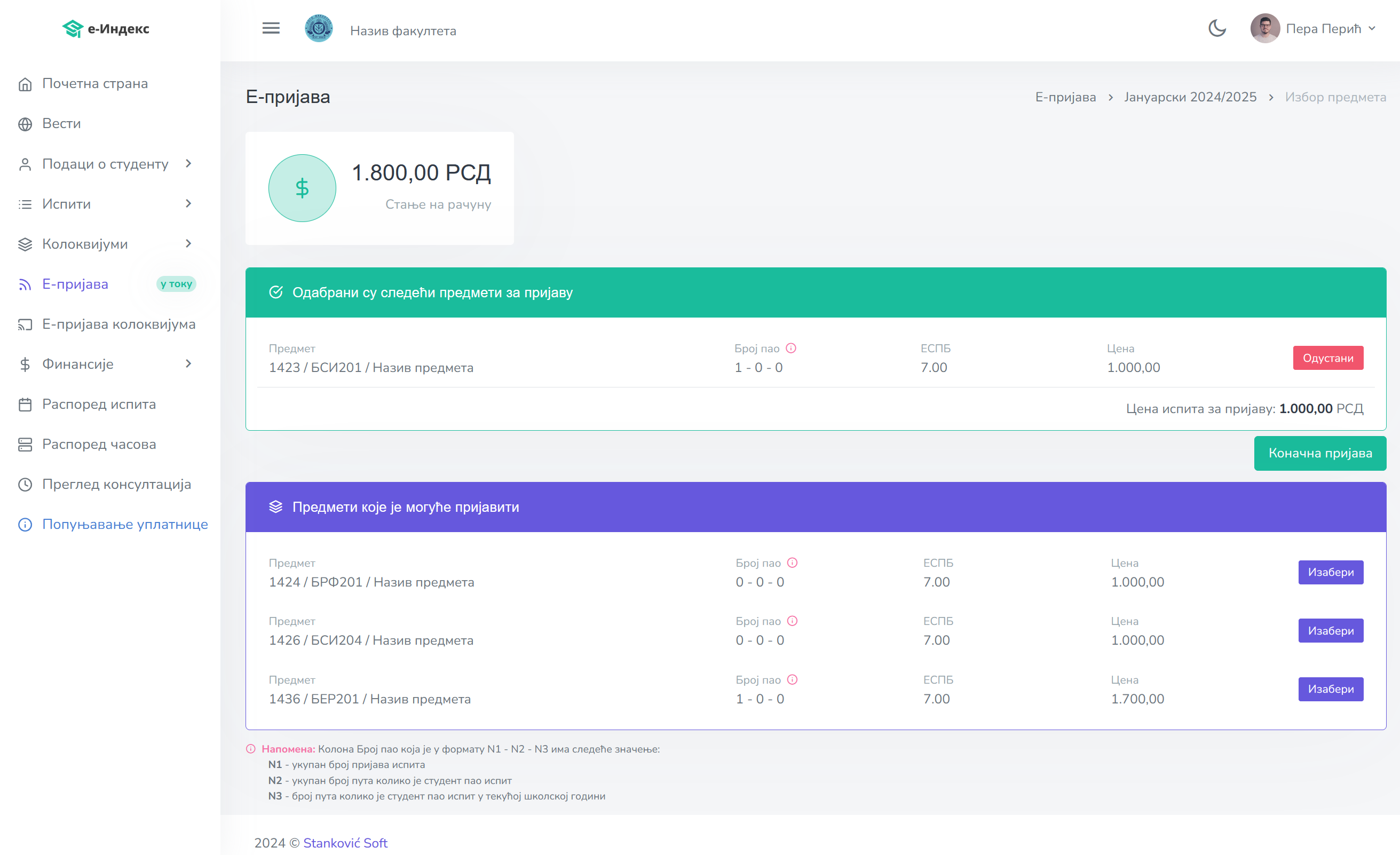Screen dimensions: 1400x855
Task: Open the Stanković Soft footer link
Action: click(345, 843)
